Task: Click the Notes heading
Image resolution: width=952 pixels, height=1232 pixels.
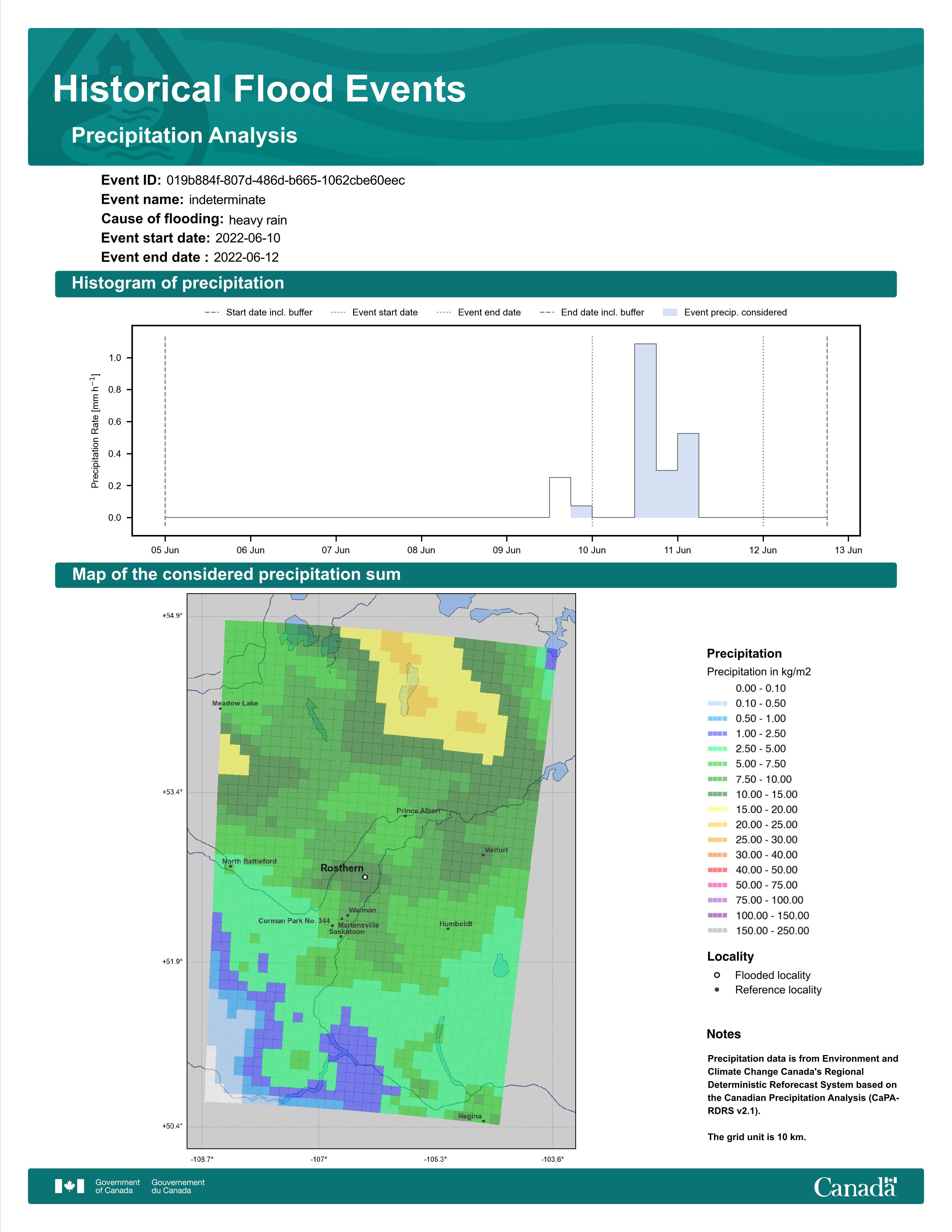Action: pos(724,1034)
